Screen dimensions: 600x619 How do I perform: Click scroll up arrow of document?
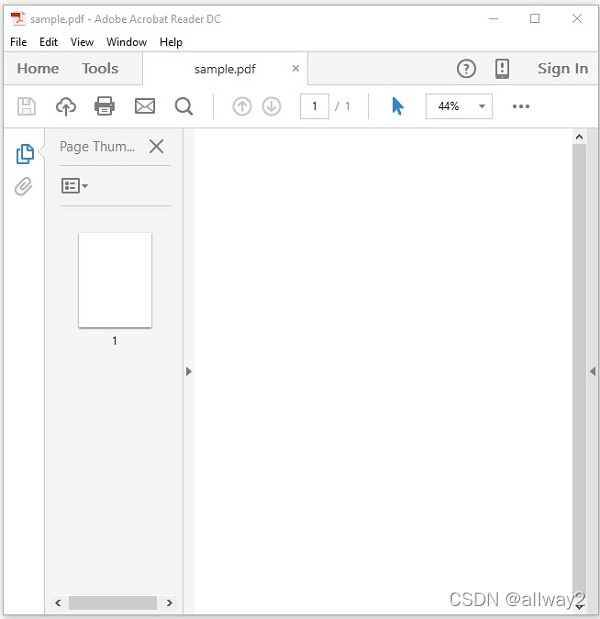coord(579,137)
